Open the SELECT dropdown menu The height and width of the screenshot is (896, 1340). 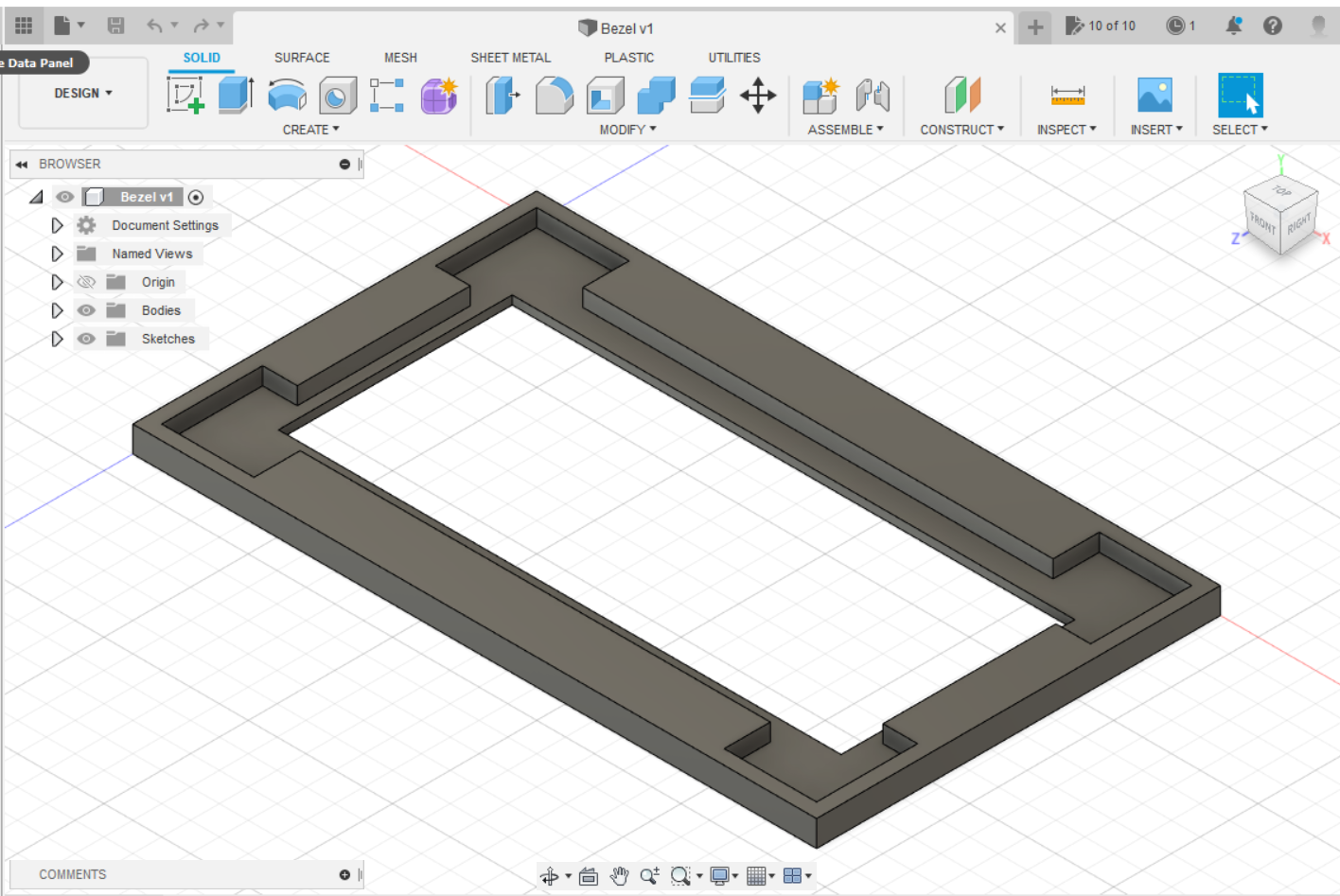coord(1240,130)
